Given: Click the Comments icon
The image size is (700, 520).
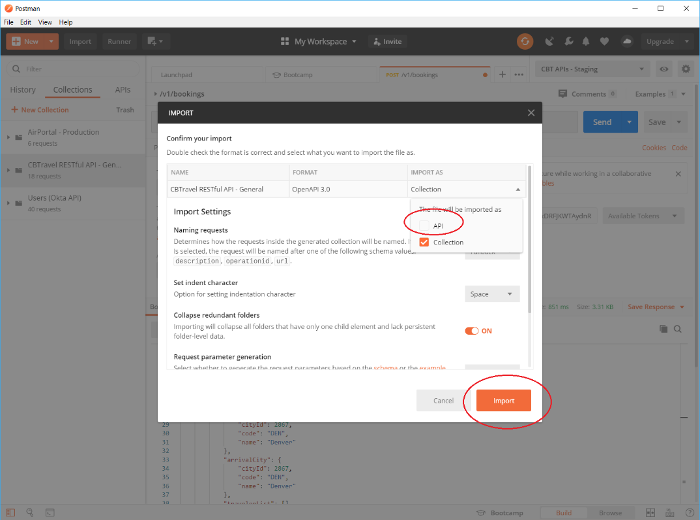Looking at the screenshot, I should (x=562, y=94).
